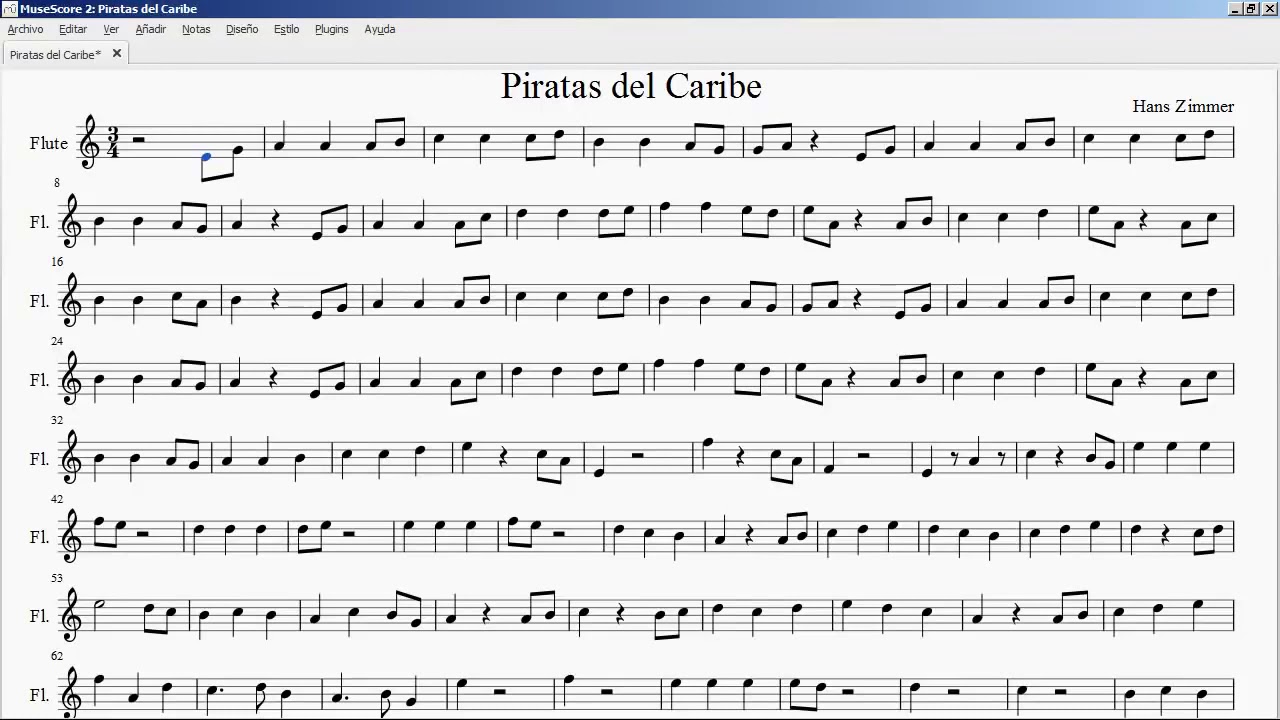Select the half rest in the first measure
This screenshot has width=1280, height=720.
(x=139, y=141)
